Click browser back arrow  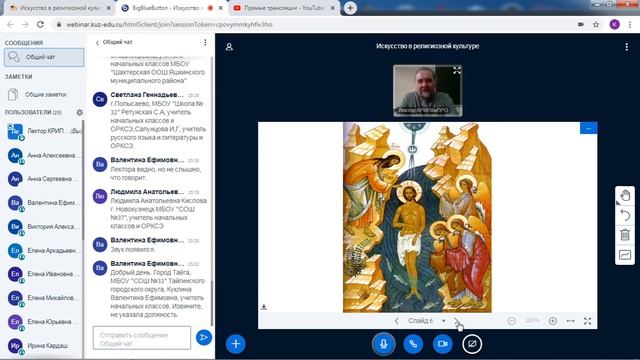click(x=10, y=24)
